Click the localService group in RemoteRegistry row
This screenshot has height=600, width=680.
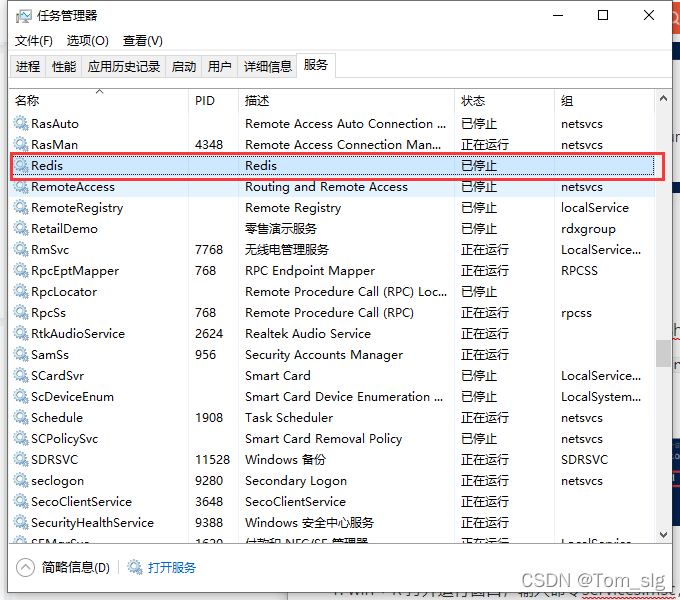coord(595,208)
